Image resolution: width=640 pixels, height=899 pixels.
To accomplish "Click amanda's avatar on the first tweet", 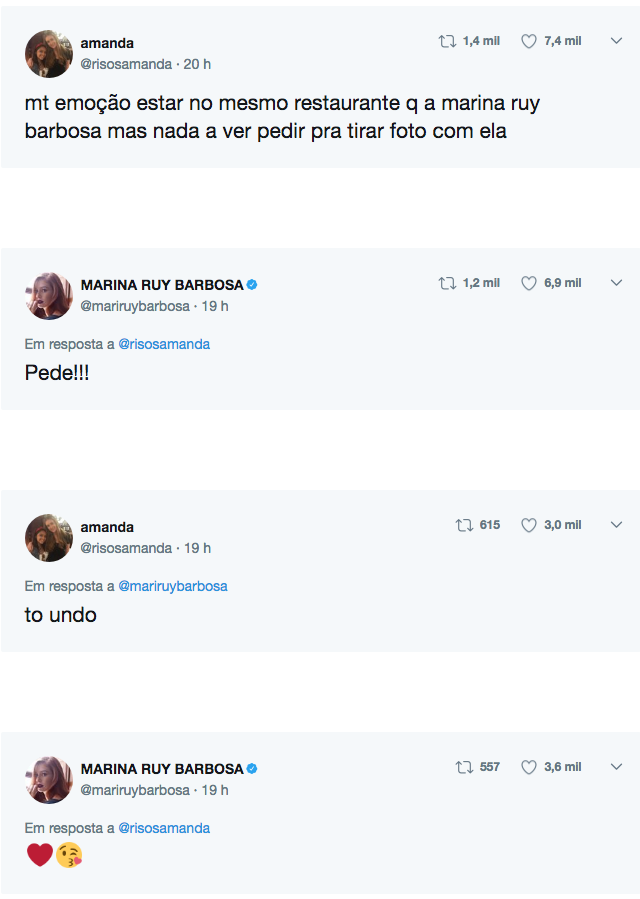I will coord(49,54).
